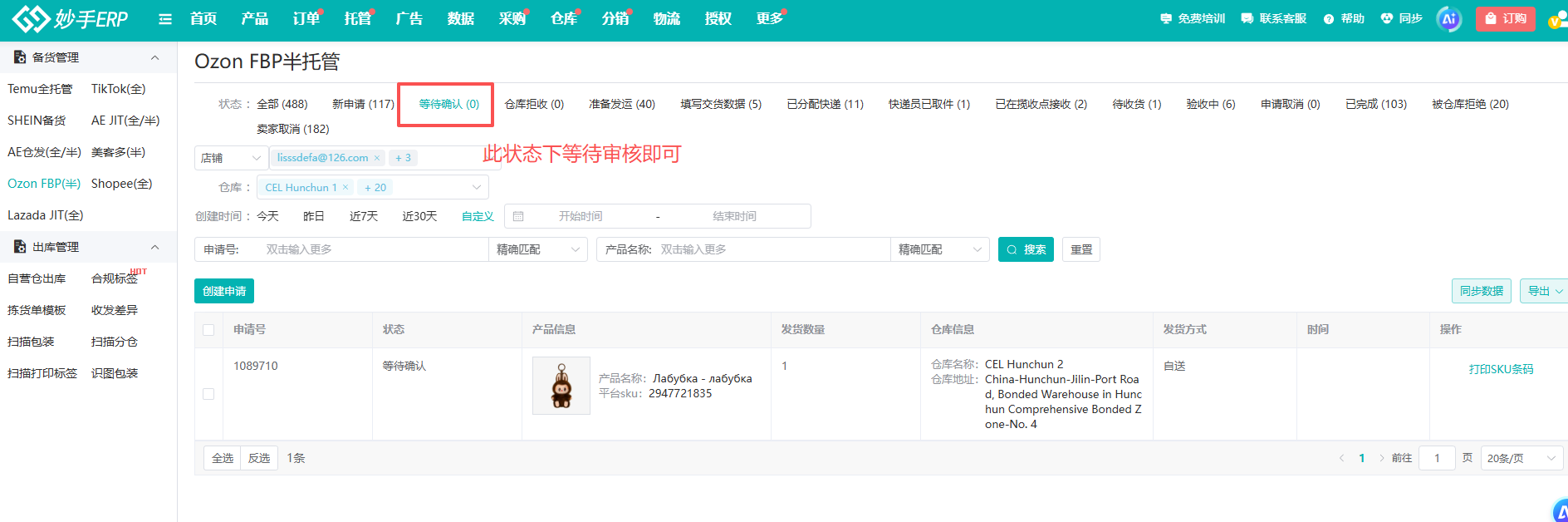Click the 申请号 input field

374,249
